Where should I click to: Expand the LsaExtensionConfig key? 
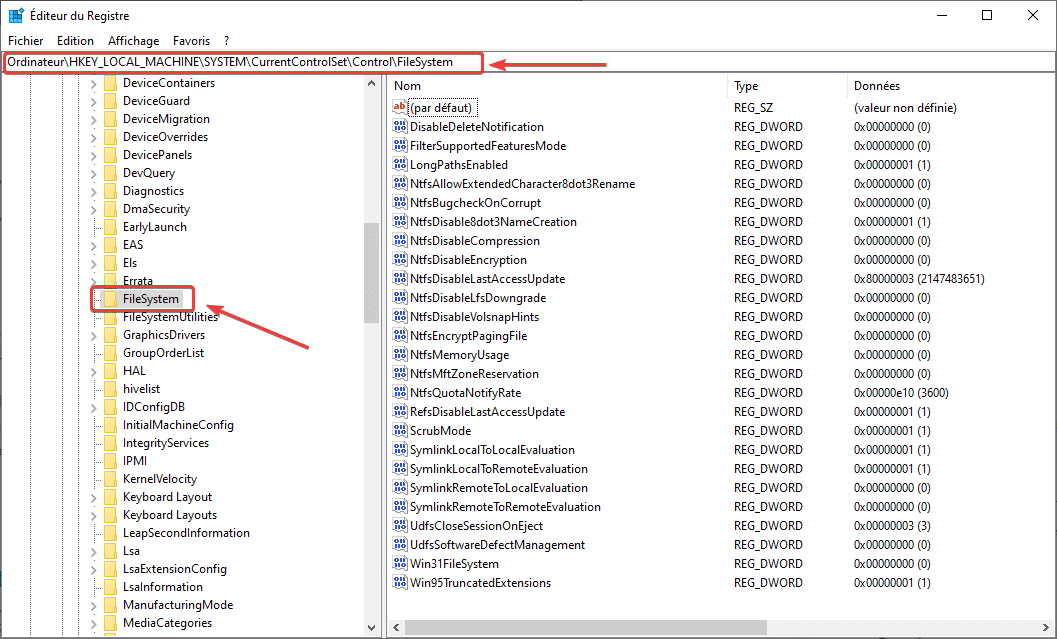94,570
